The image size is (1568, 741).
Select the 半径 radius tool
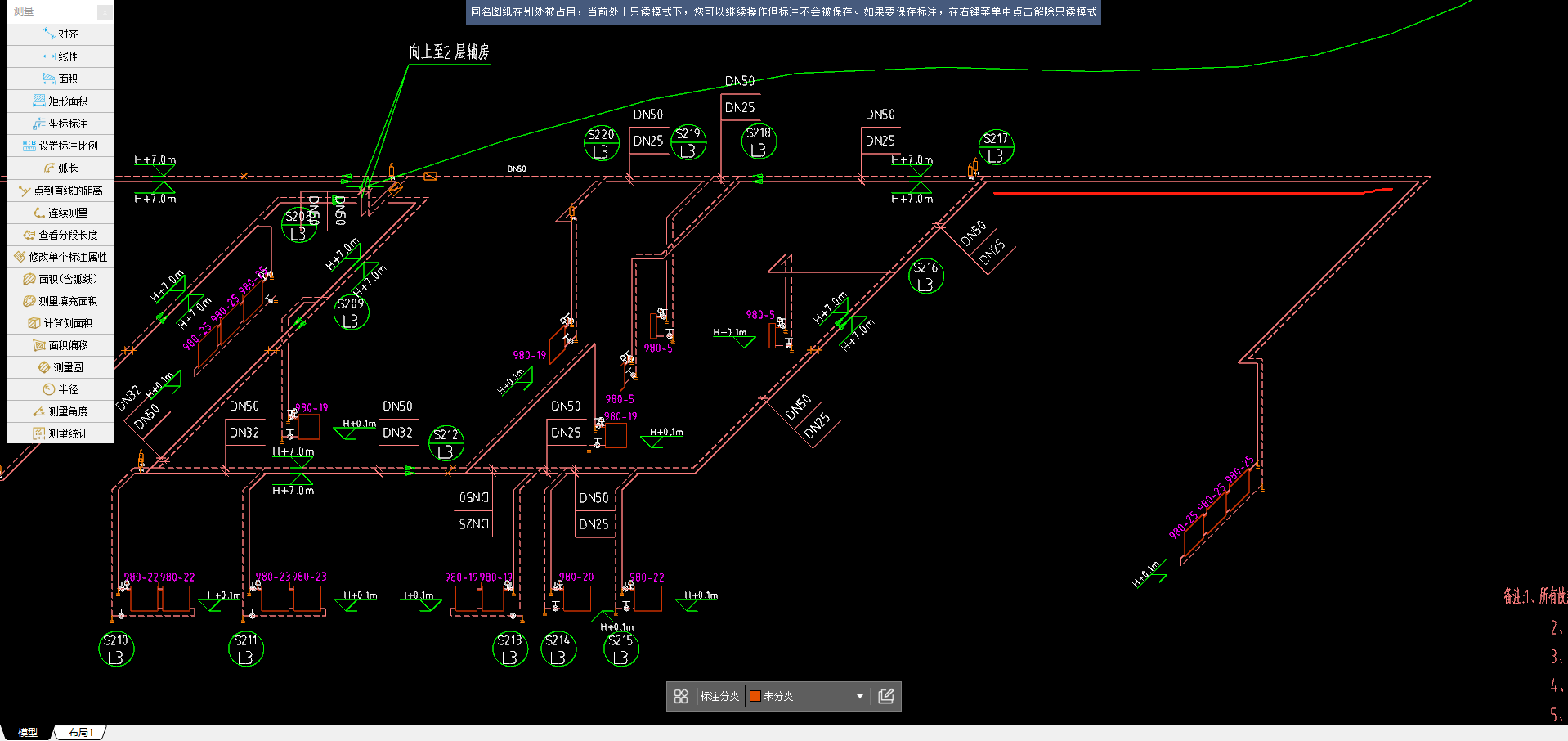pos(60,389)
